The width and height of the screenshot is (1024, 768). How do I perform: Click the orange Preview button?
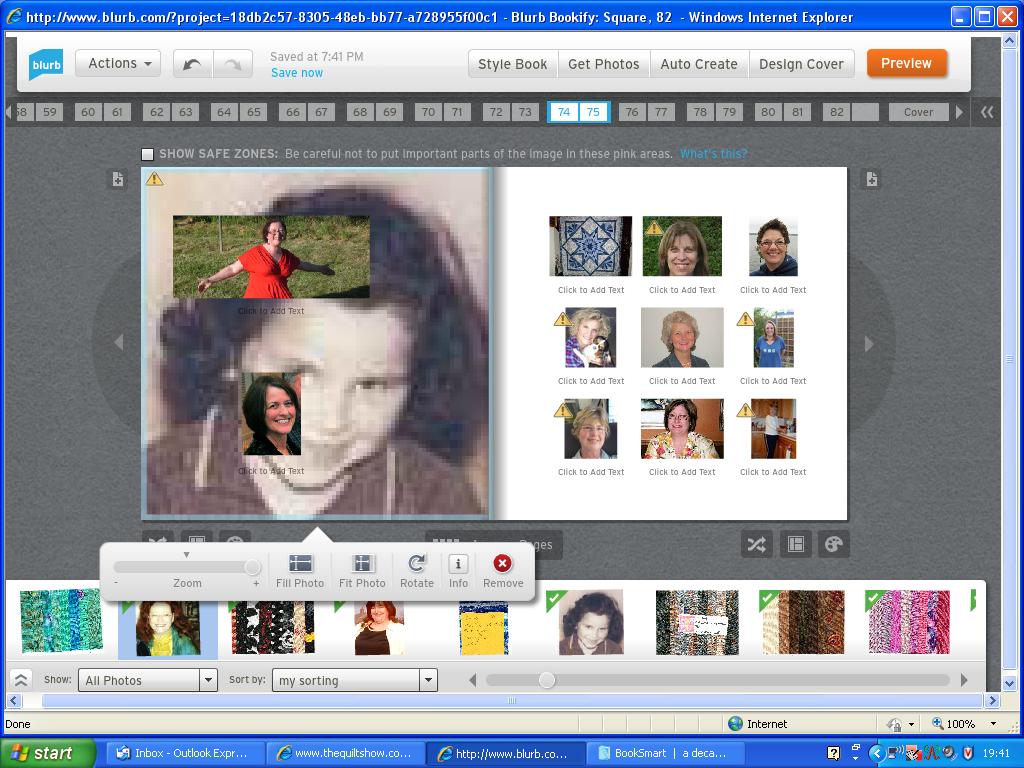[x=906, y=63]
